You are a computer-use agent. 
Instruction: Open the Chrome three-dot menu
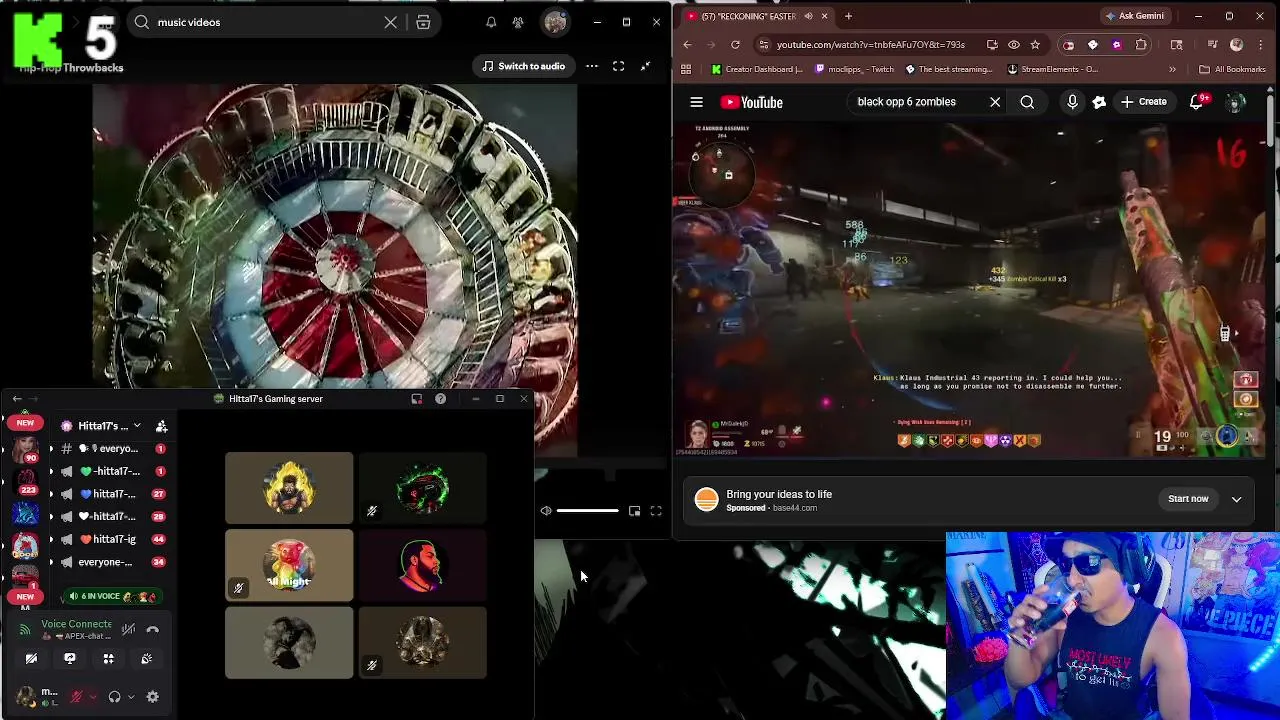tap(1261, 45)
